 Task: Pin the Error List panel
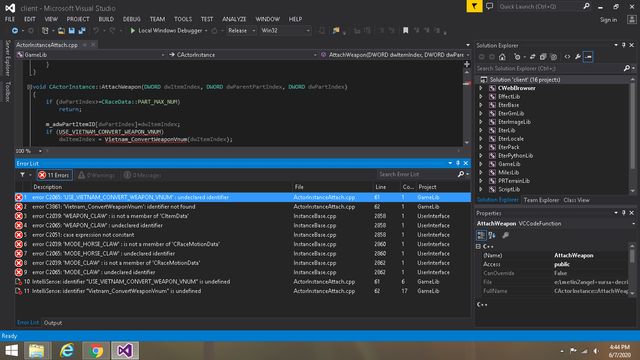[458, 163]
